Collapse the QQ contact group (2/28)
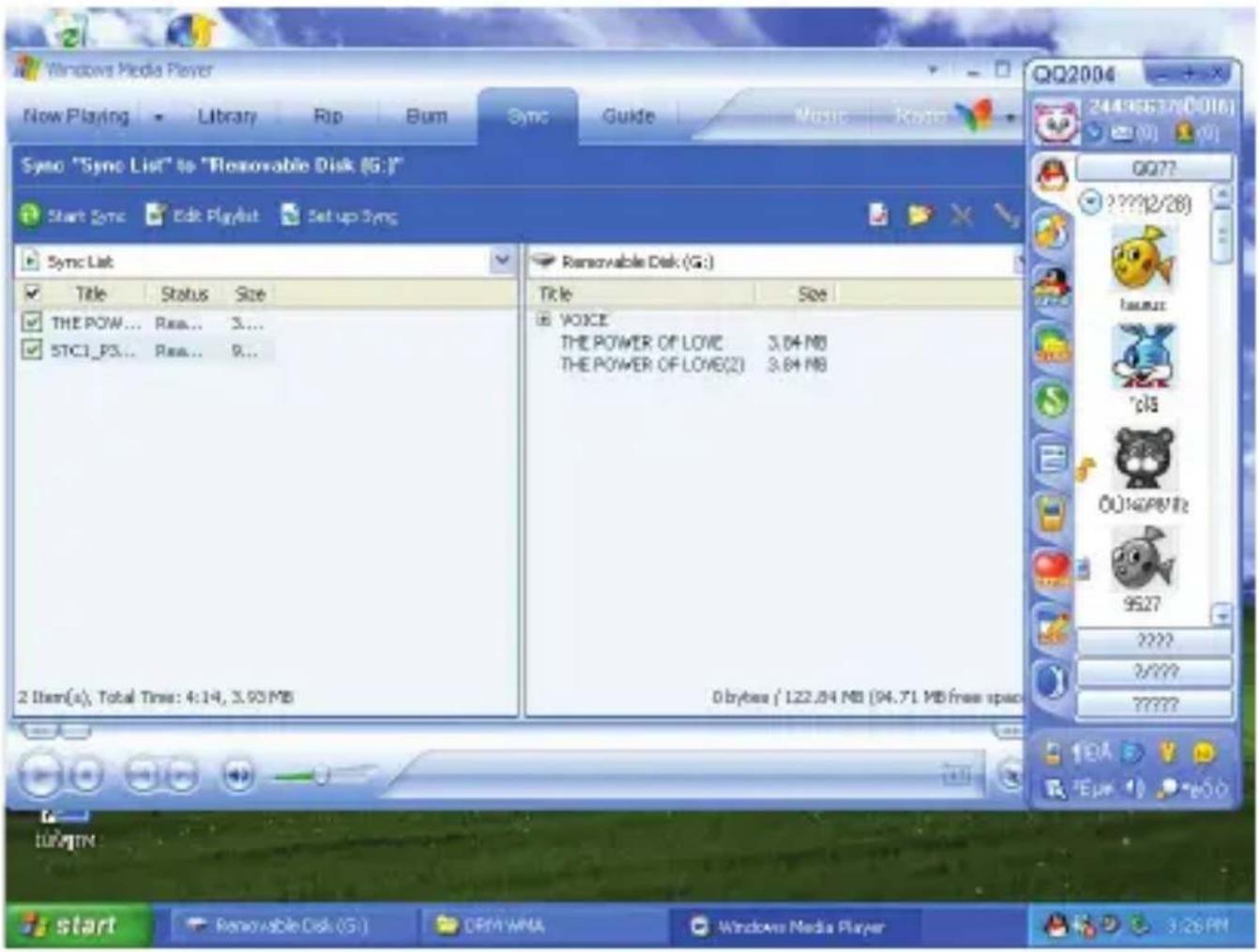Image resolution: width=1259 pixels, height=952 pixels. tap(1089, 201)
